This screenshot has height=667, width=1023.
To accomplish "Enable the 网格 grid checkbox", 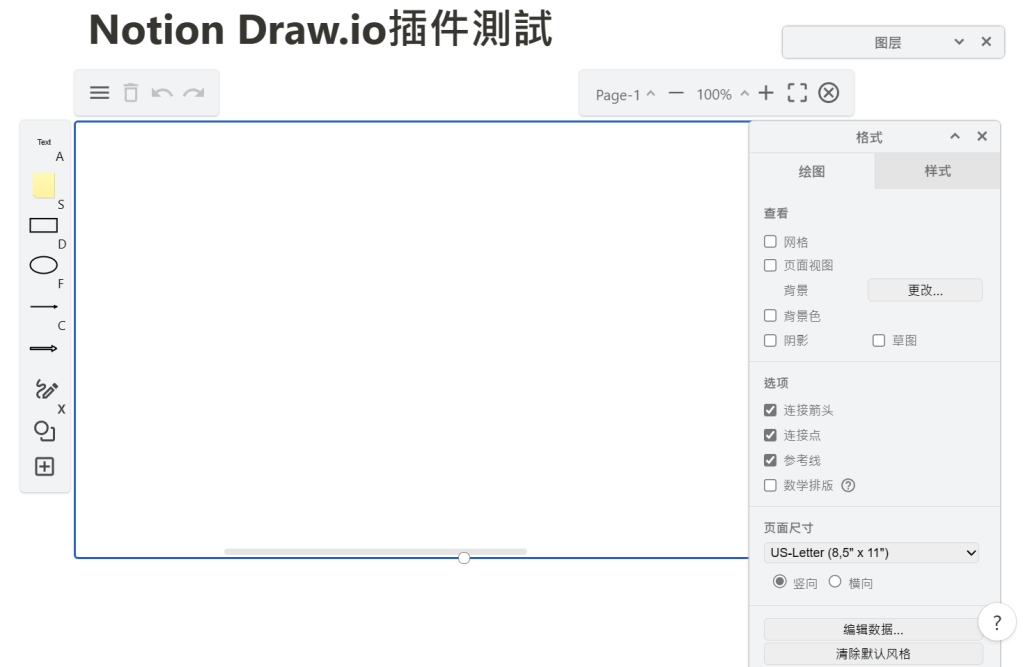I will [x=770, y=242].
